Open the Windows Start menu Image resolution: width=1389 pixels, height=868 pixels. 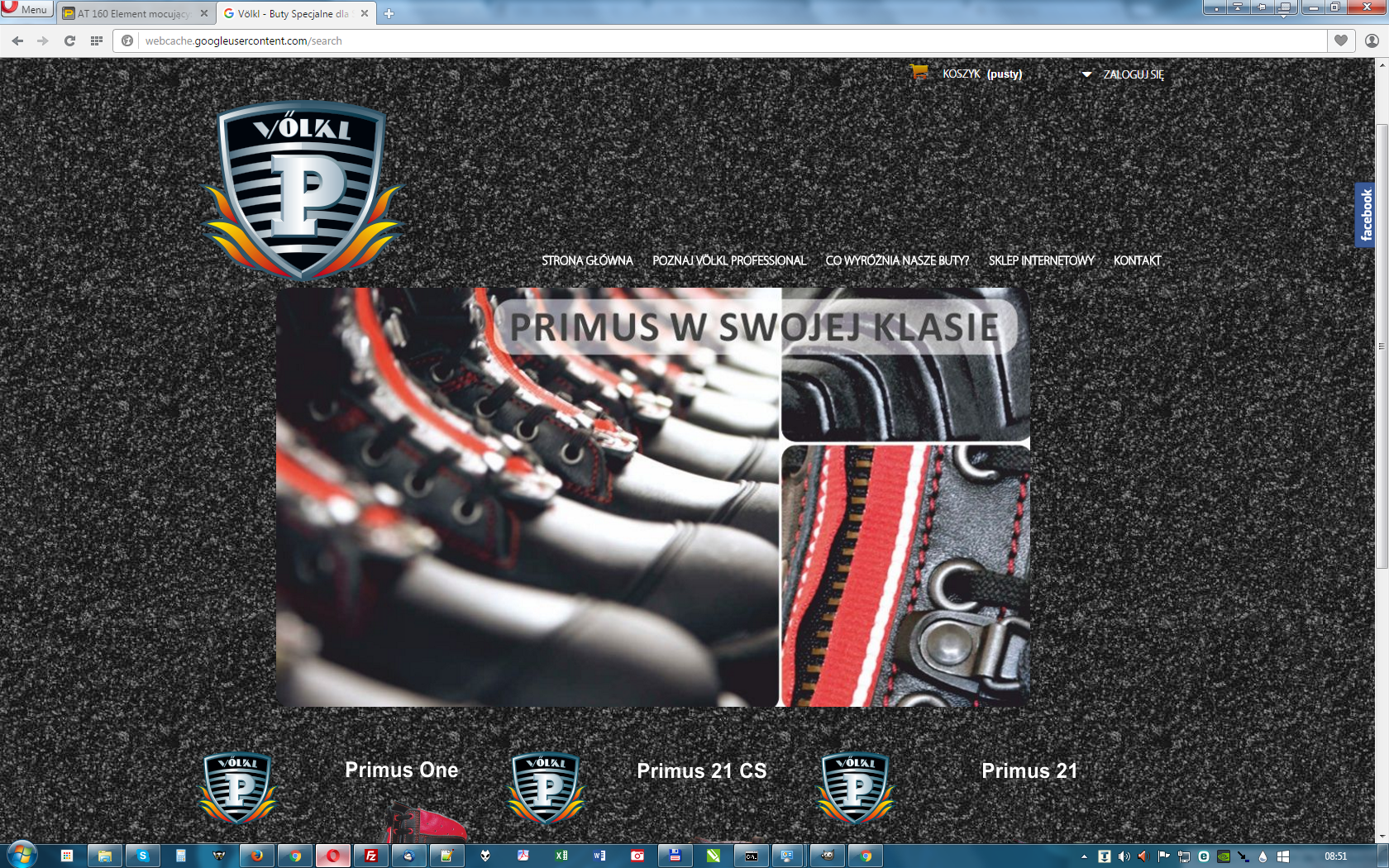(21, 855)
